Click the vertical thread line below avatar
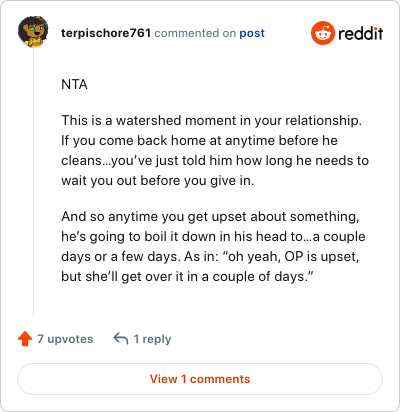Image resolution: width=400 pixels, height=412 pixels. tap(33, 182)
